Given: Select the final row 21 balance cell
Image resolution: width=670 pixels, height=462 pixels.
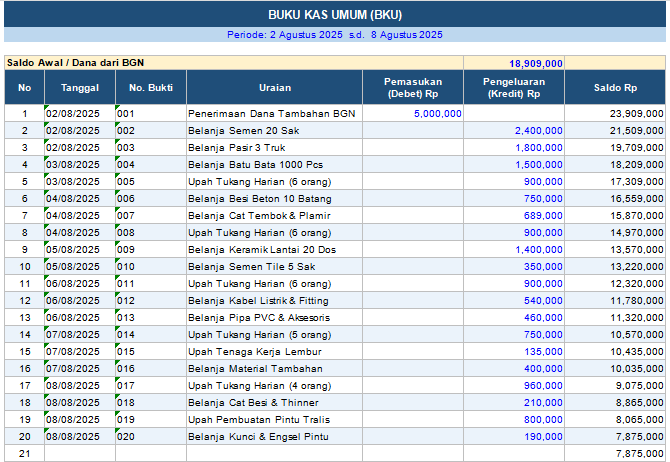Looking at the screenshot, I should point(615,453).
